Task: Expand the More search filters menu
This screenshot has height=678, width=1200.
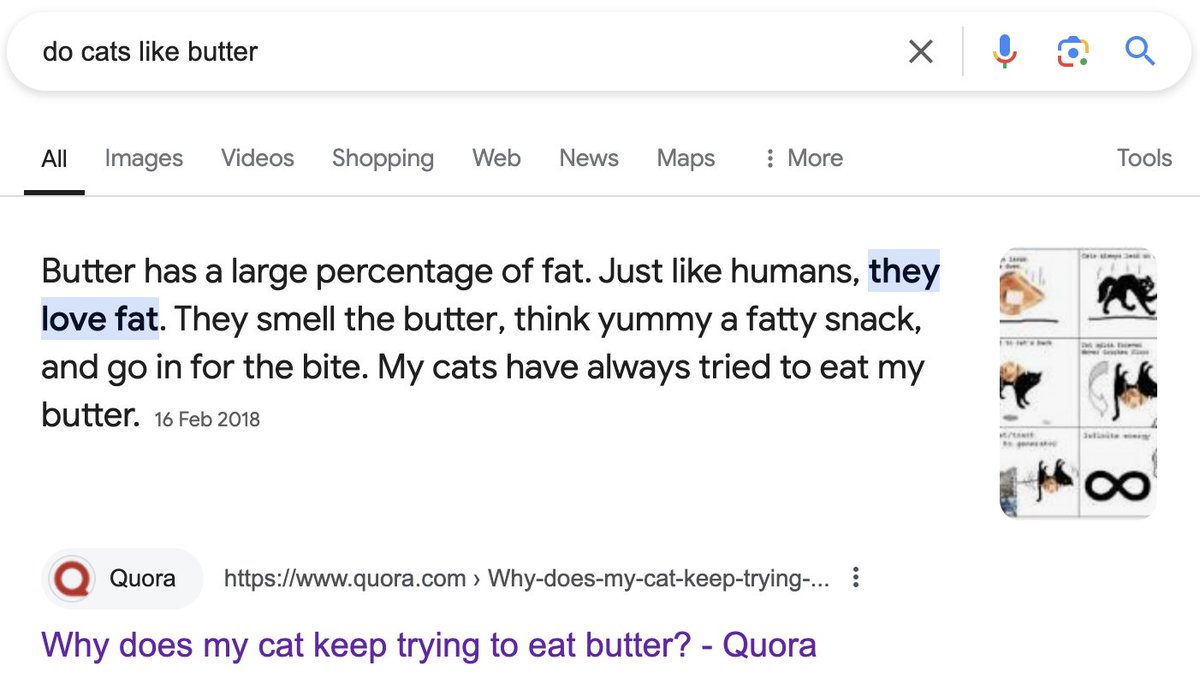Action: (x=803, y=158)
